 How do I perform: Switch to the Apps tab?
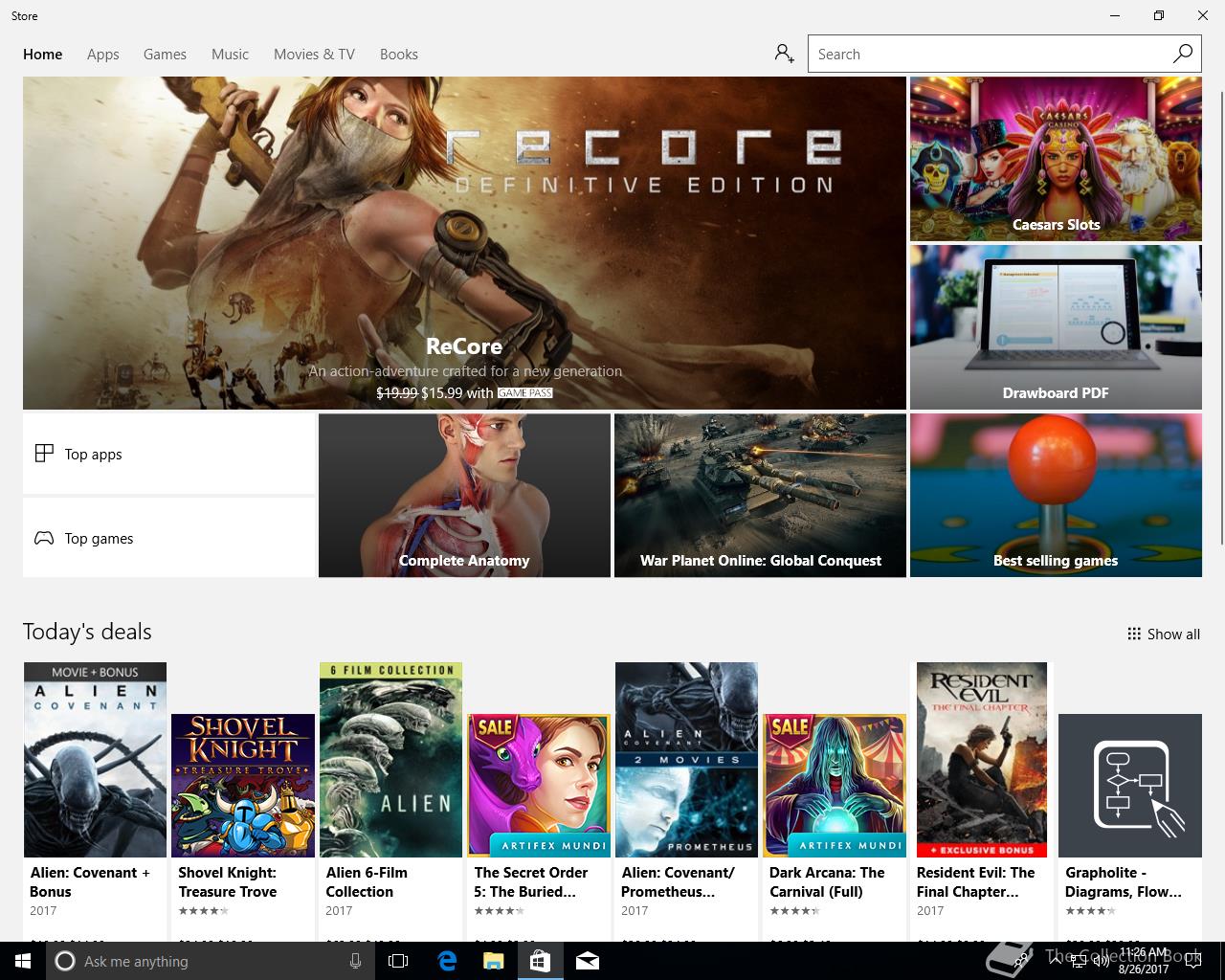click(103, 55)
